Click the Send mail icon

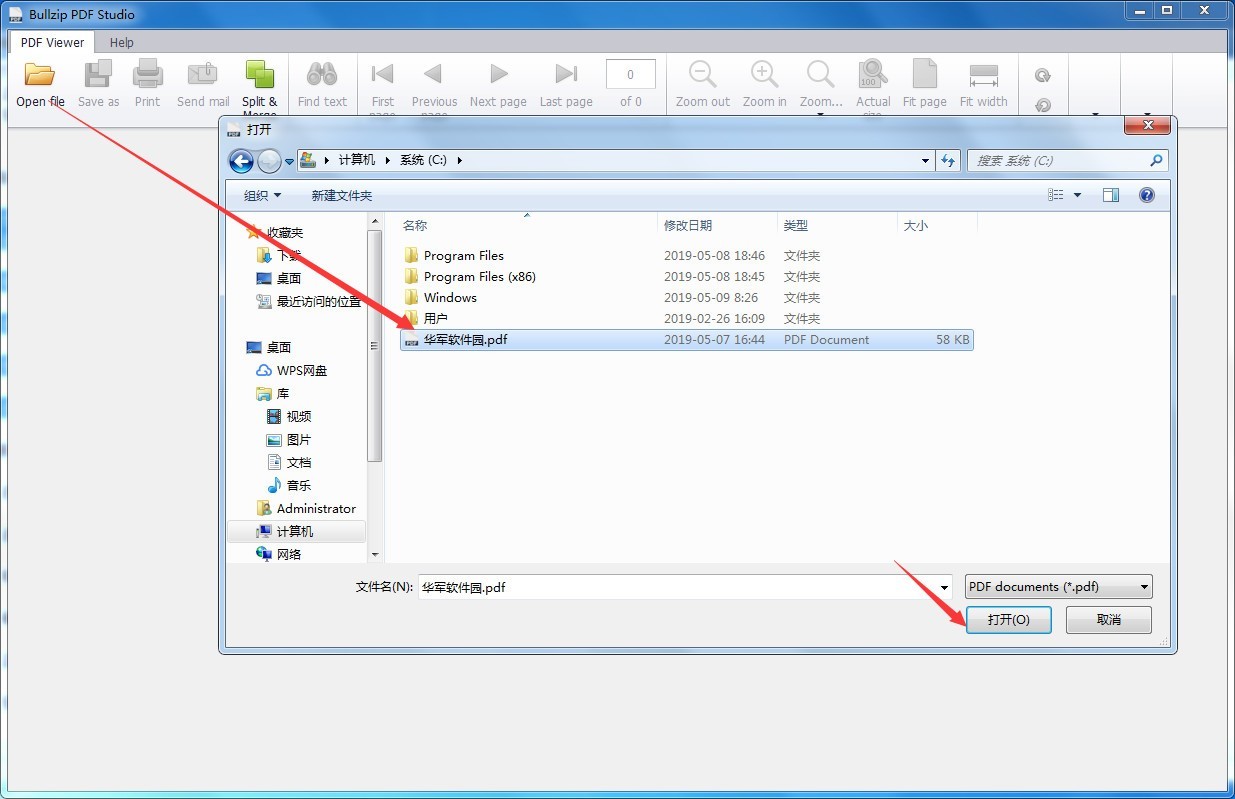(203, 74)
